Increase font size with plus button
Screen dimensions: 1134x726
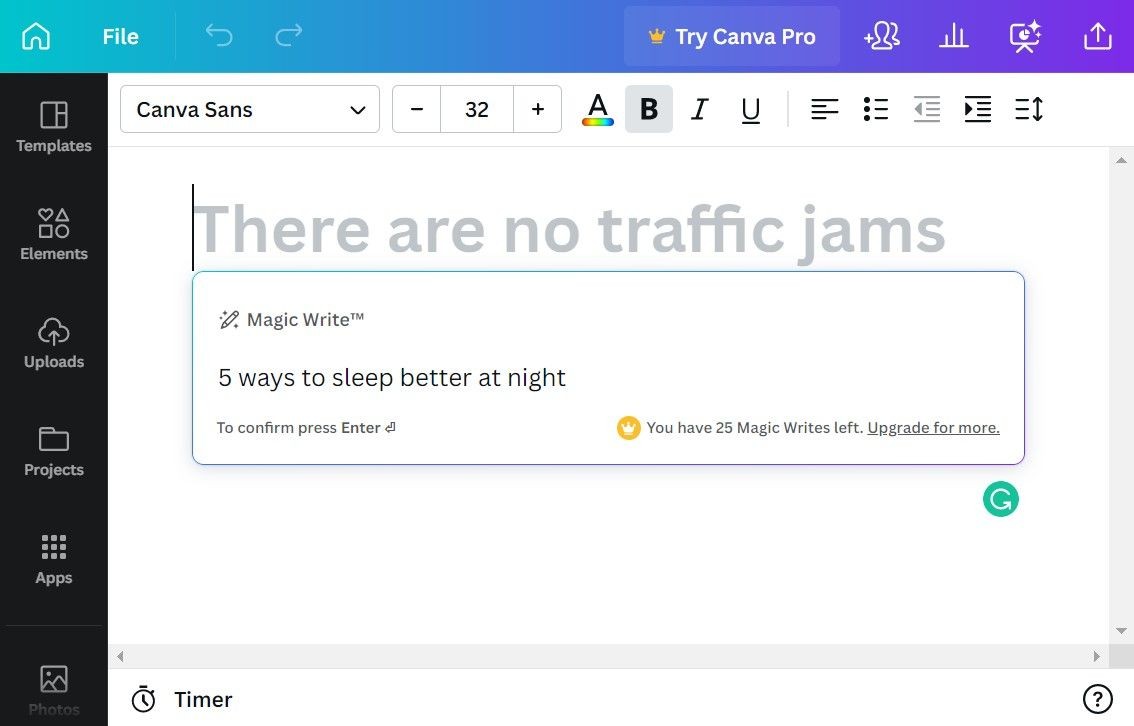pyautogui.click(x=537, y=109)
